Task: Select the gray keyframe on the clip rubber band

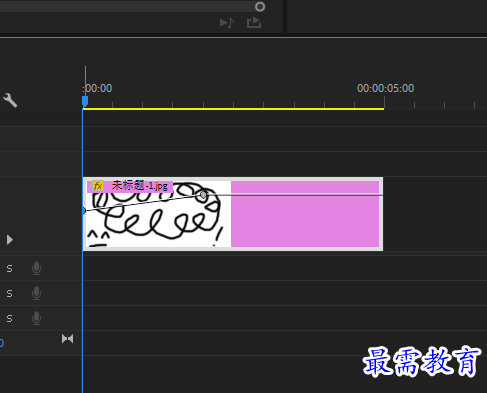Action: click(x=203, y=195)
